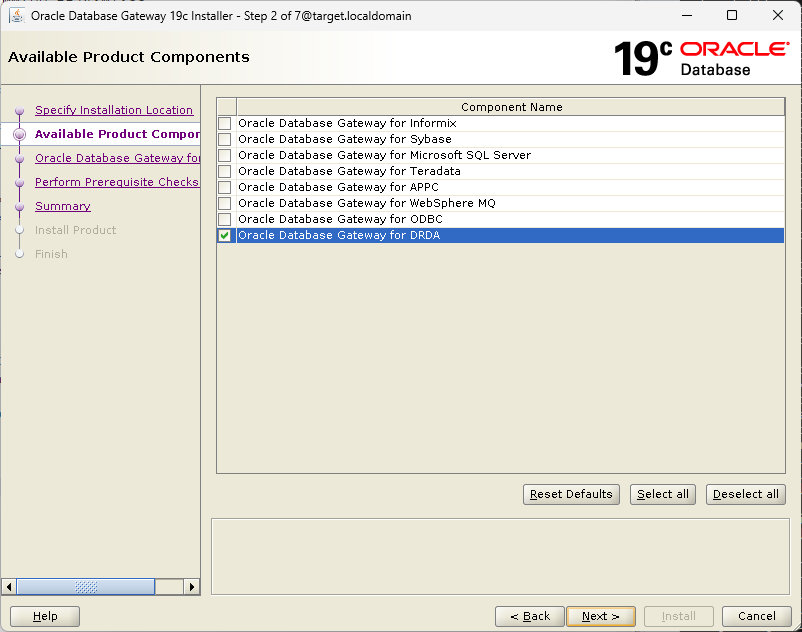This screenshot has height=632, width=802.
Task: Select the 'Oracle Database Gateway for ODBC' row text
Action: pyautogui.click(x=340, y=219)
